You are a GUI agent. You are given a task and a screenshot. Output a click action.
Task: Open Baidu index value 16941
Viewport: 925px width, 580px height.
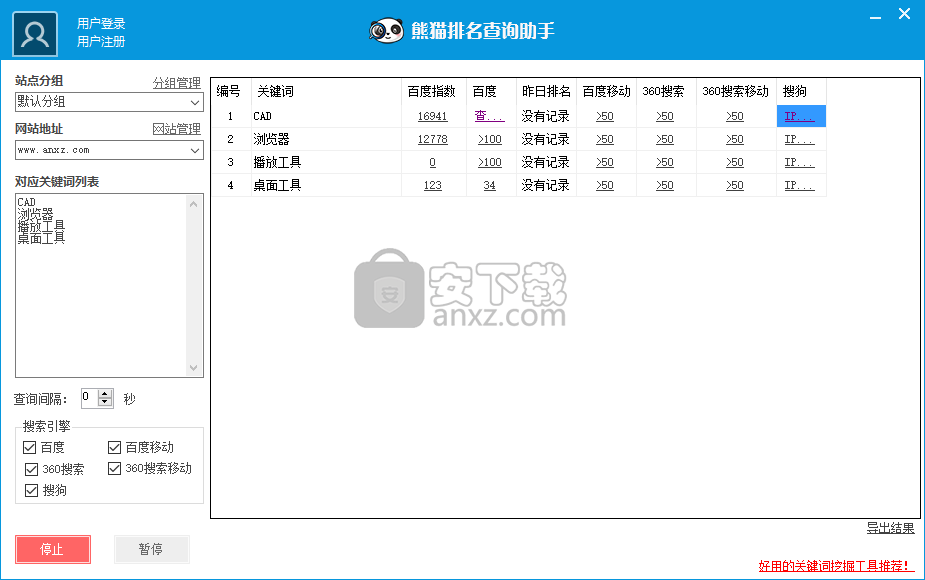click(x=432, y=116)
